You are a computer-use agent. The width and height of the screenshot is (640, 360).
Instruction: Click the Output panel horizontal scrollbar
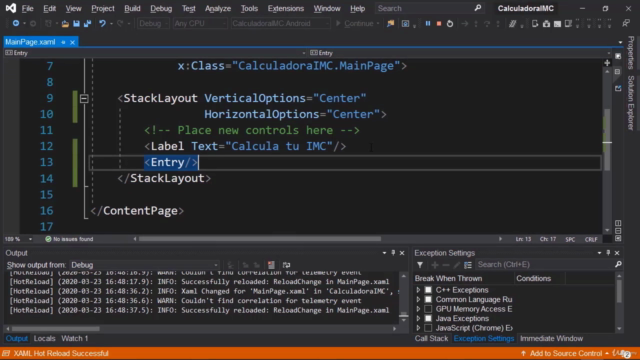tap(55, 329)
